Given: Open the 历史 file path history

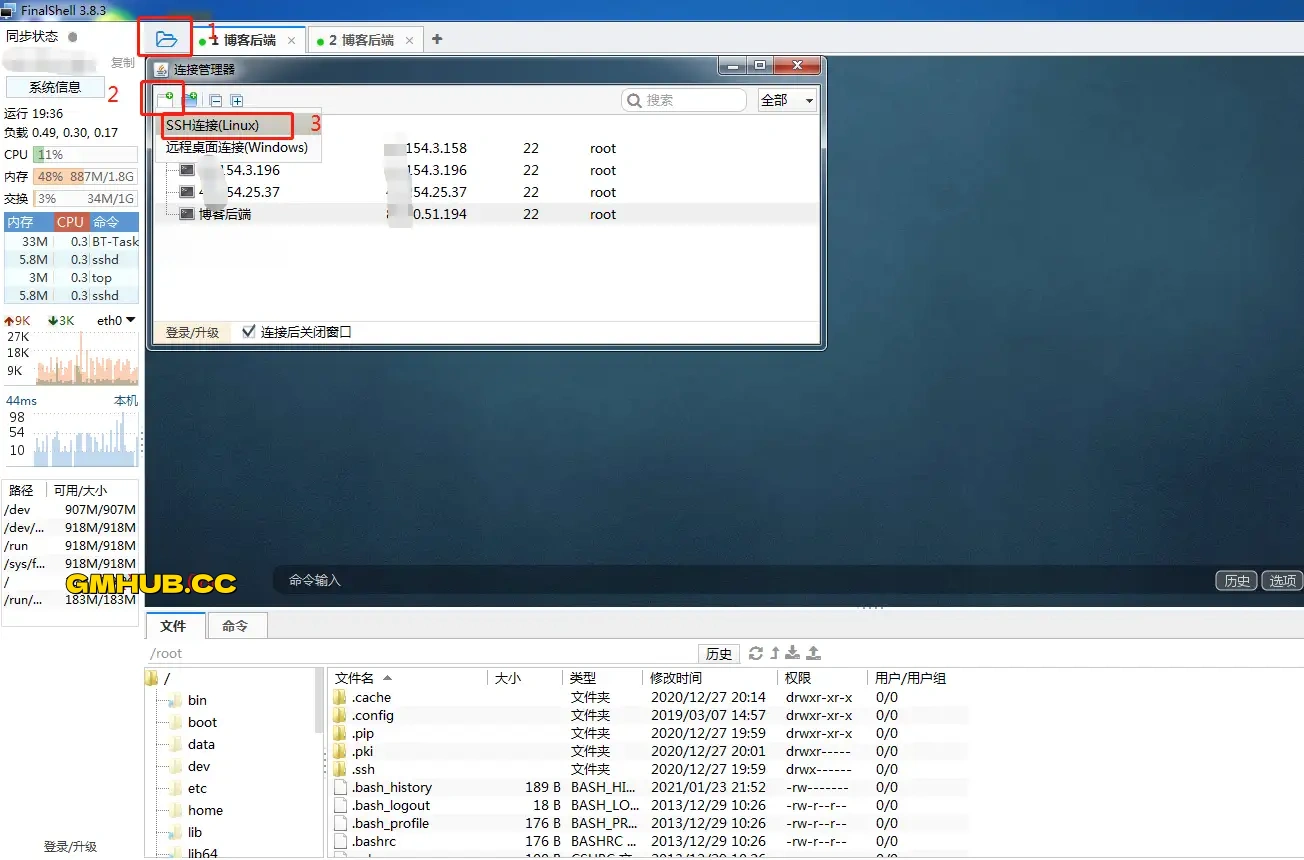Looking at the screenshot, I should (x=718, y=653).
